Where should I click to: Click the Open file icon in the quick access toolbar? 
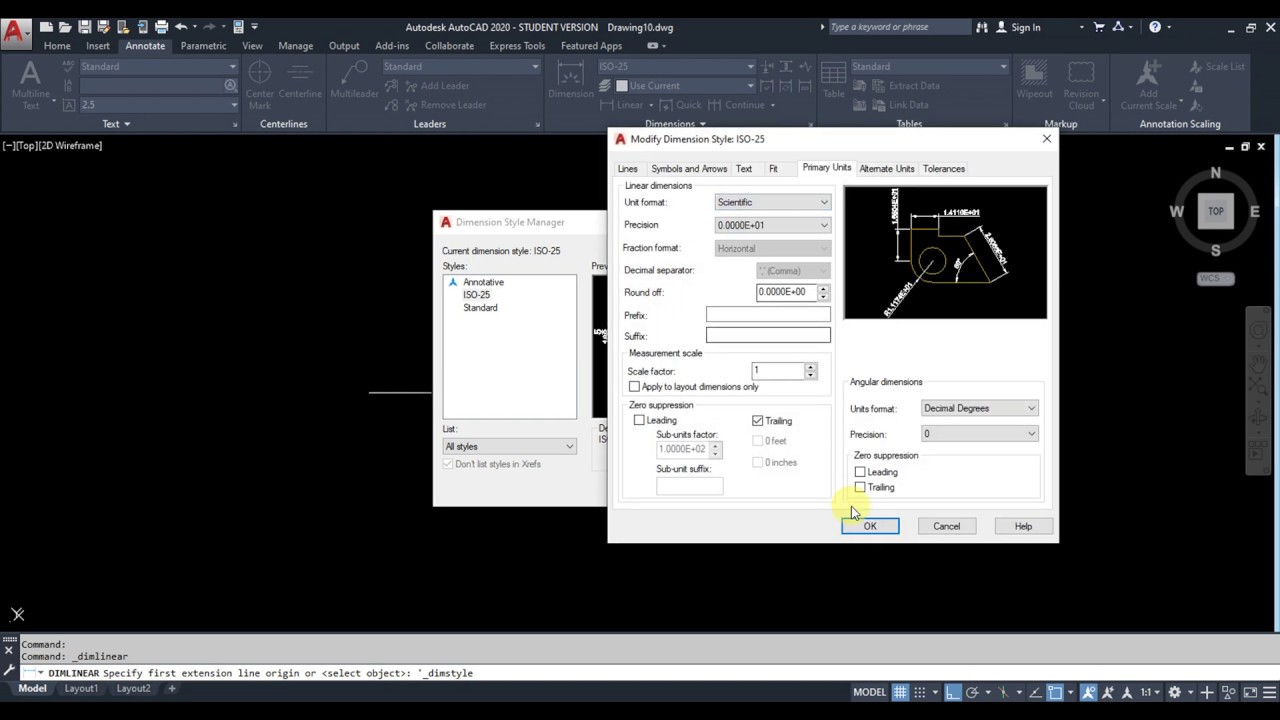coord(66,27)
